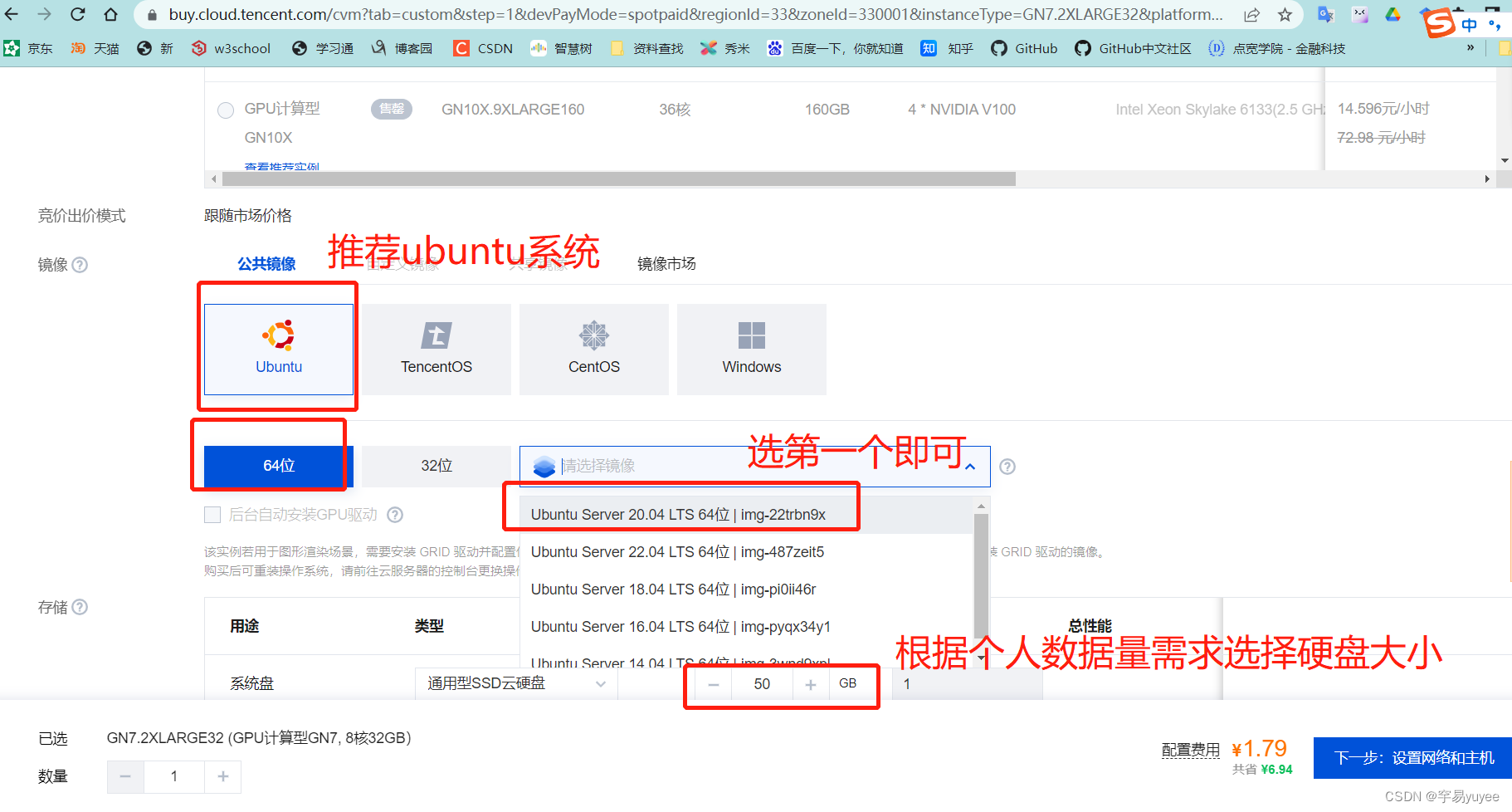
Task: Click the 配置费用 link
Action: (1191, 750)
